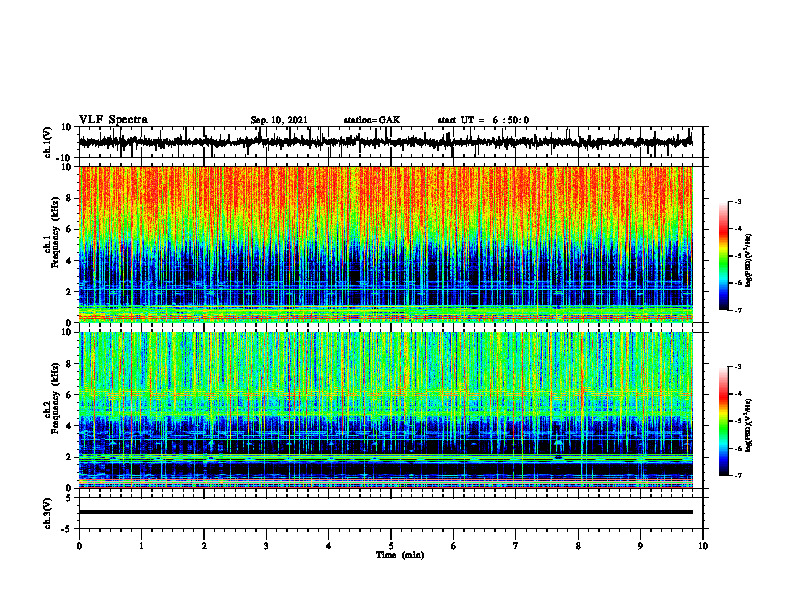
Task: Click the 2 kHz tick label of ch.1 spectrogram
Action: [69, 292]
